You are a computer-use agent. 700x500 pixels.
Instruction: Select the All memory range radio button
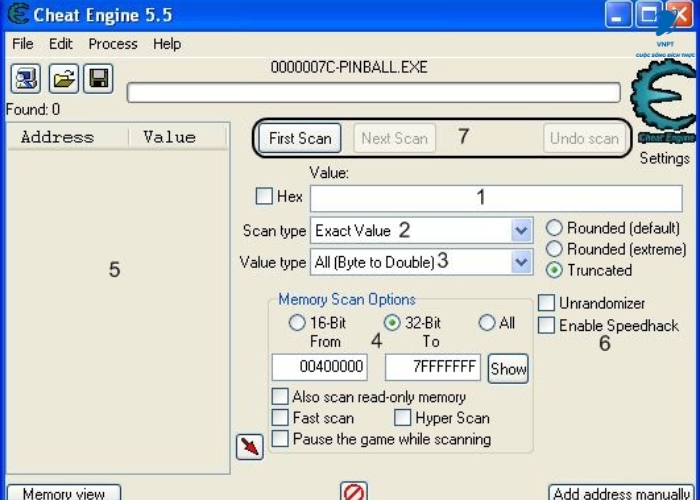pyautogui.click(x=487, y=323)
